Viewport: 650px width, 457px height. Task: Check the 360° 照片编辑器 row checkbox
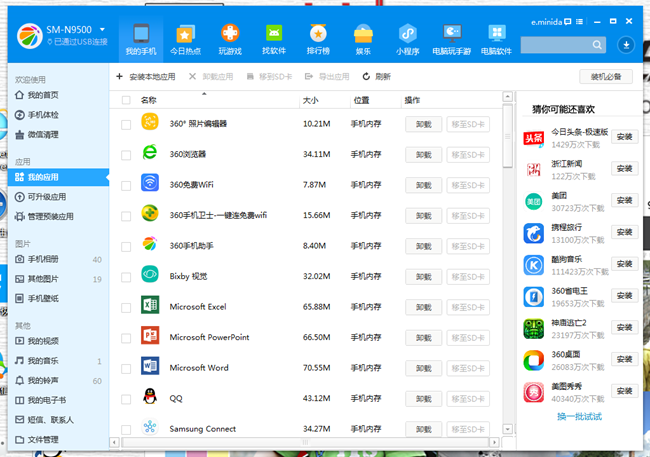tap(126, 124)
